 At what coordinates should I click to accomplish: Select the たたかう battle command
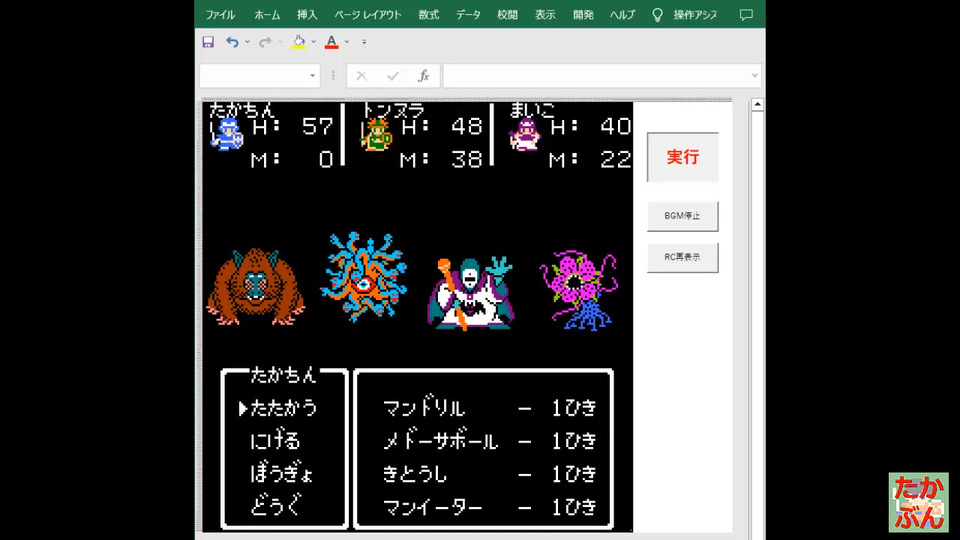(x=284, y=408)
